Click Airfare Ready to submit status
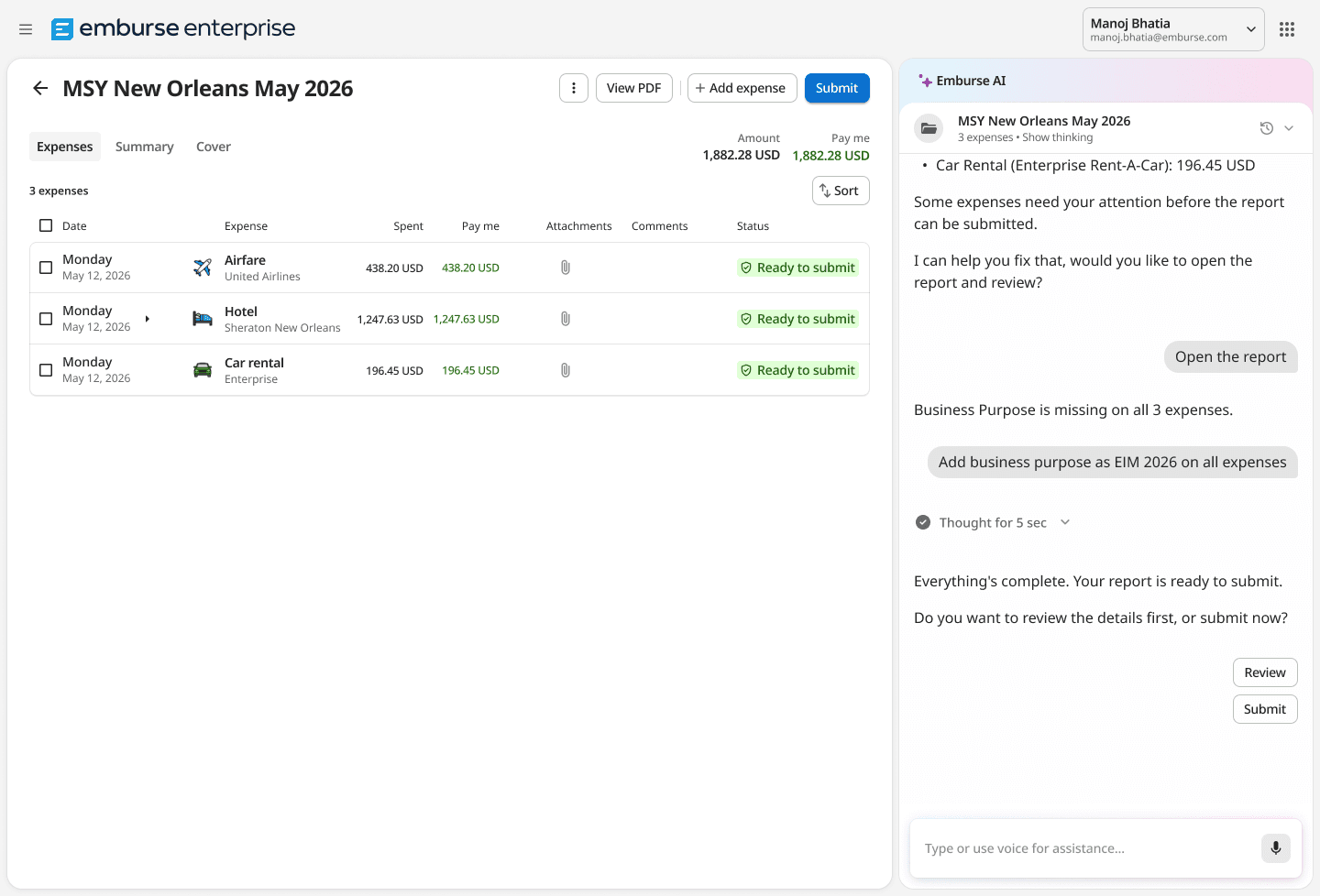1320x896 pixels. [797, 268]
